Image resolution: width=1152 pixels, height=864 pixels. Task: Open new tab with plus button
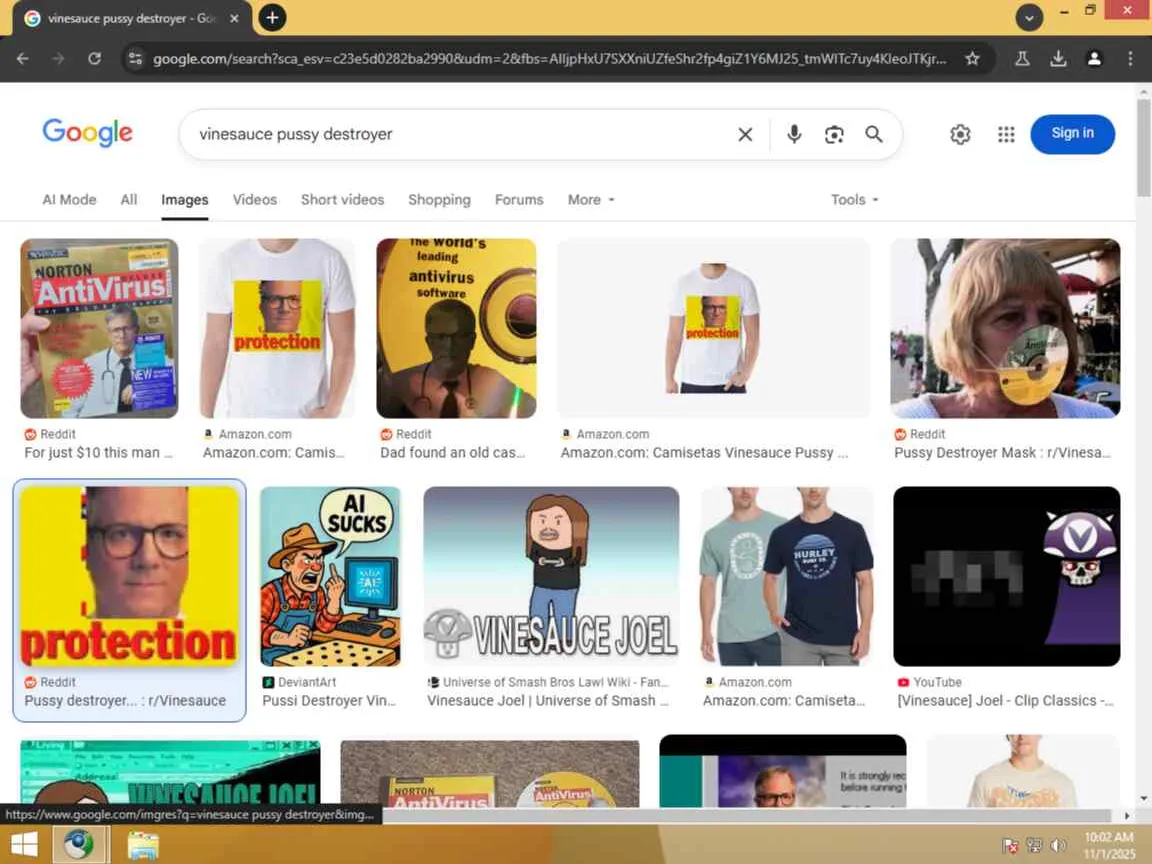pos(272,18)
